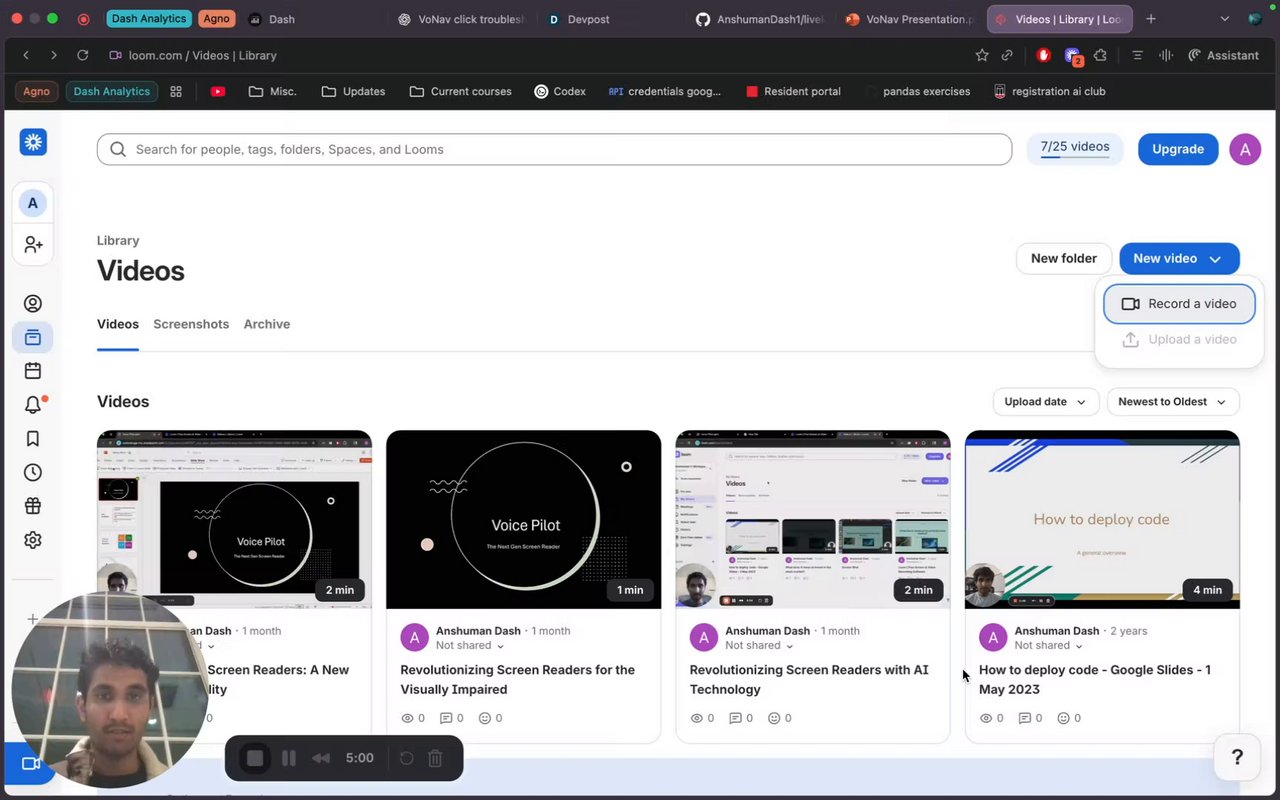Open the Upload date sort dropdown

pyautogui.click(x=1045, y=402)
